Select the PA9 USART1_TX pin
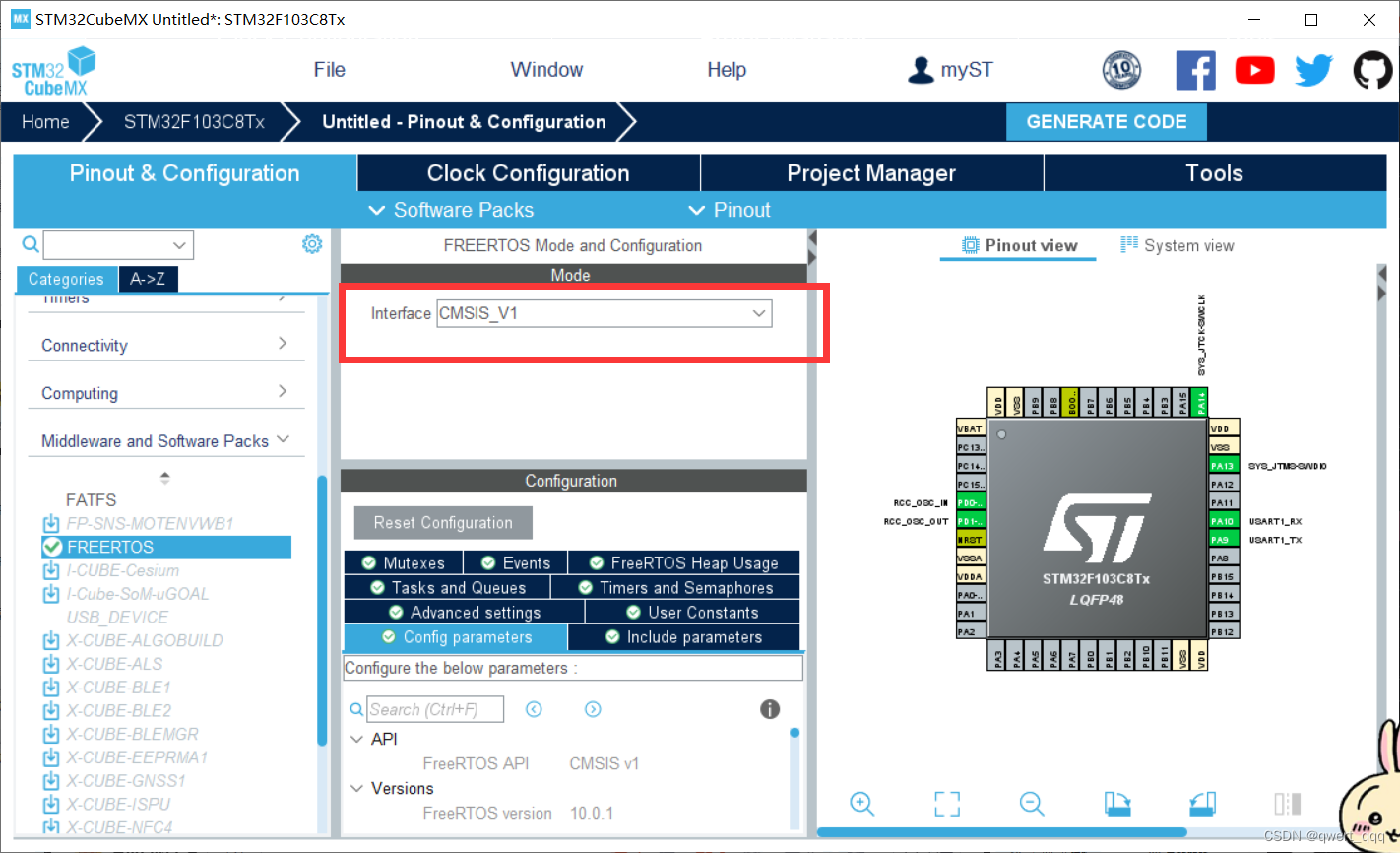Image resolution: width=1400 pixels, height=853 pixels. pyautogui.click(x=1223, y=540)
